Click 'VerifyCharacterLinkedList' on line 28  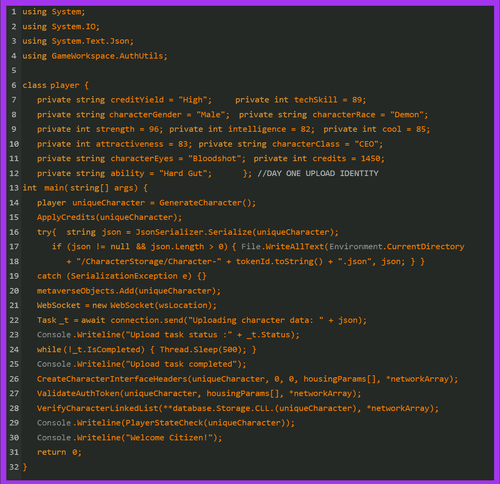click(97, 408)
